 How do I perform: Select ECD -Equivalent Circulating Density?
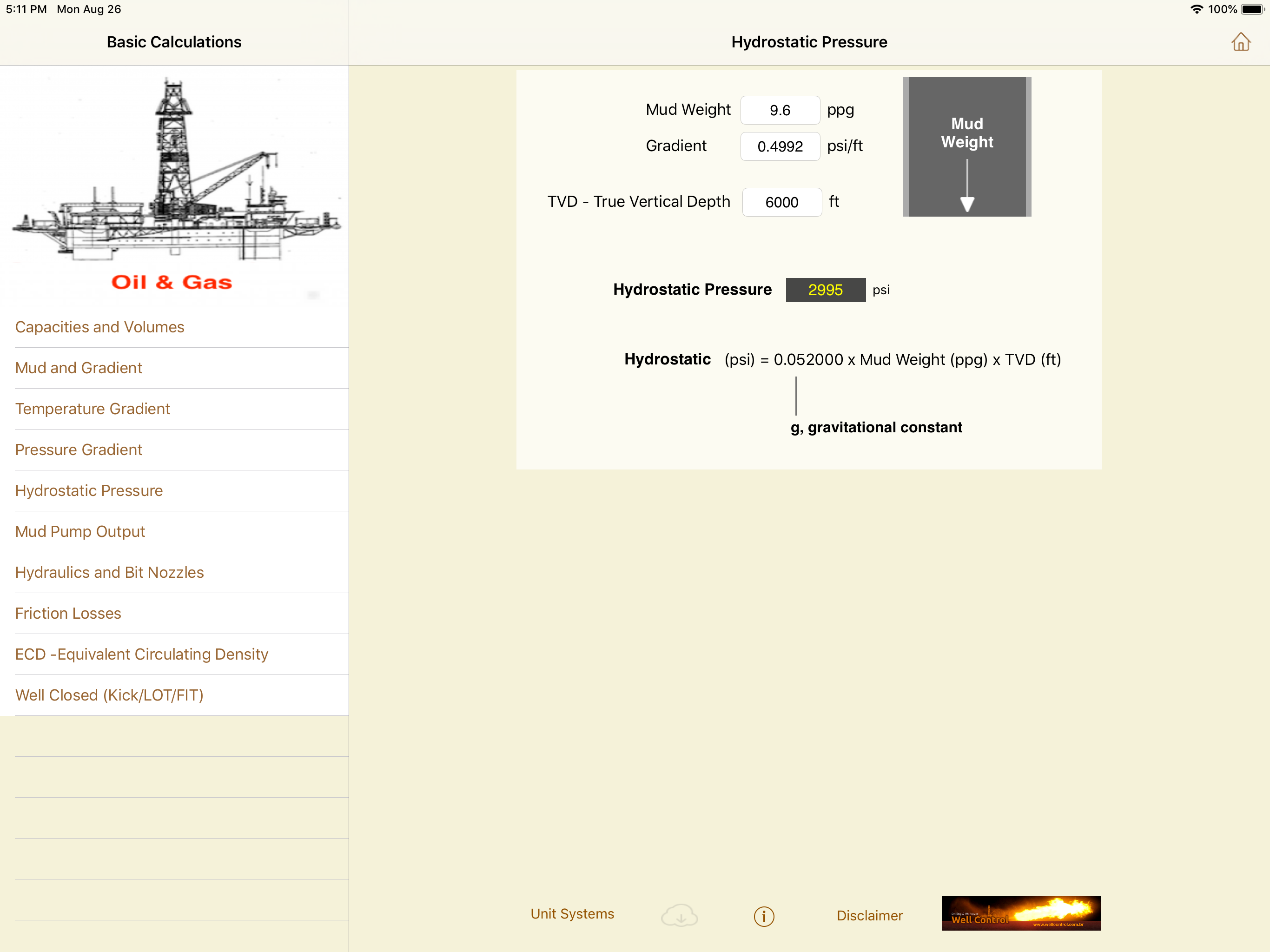point(141,654)
